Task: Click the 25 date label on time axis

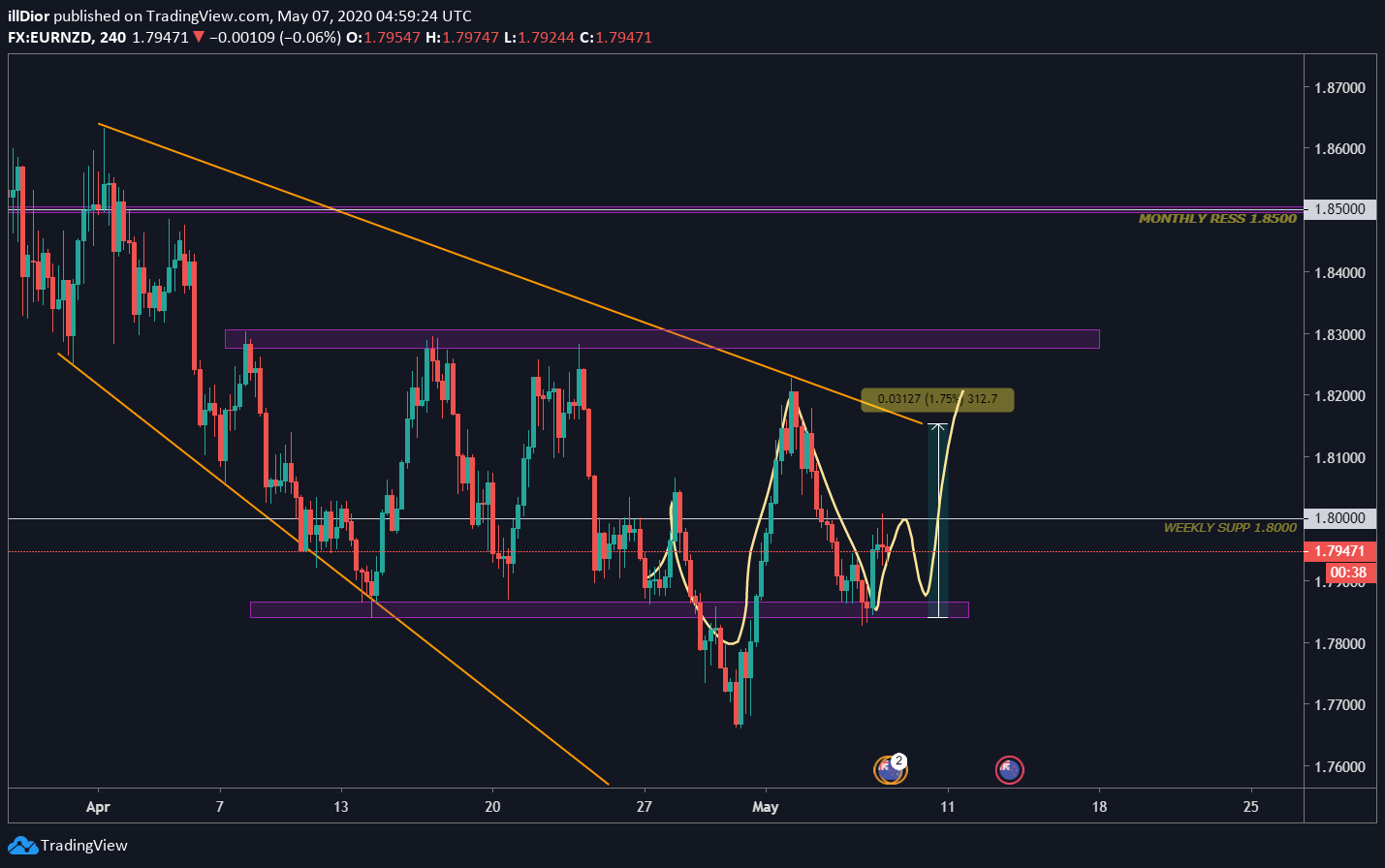Action: 1250,806
